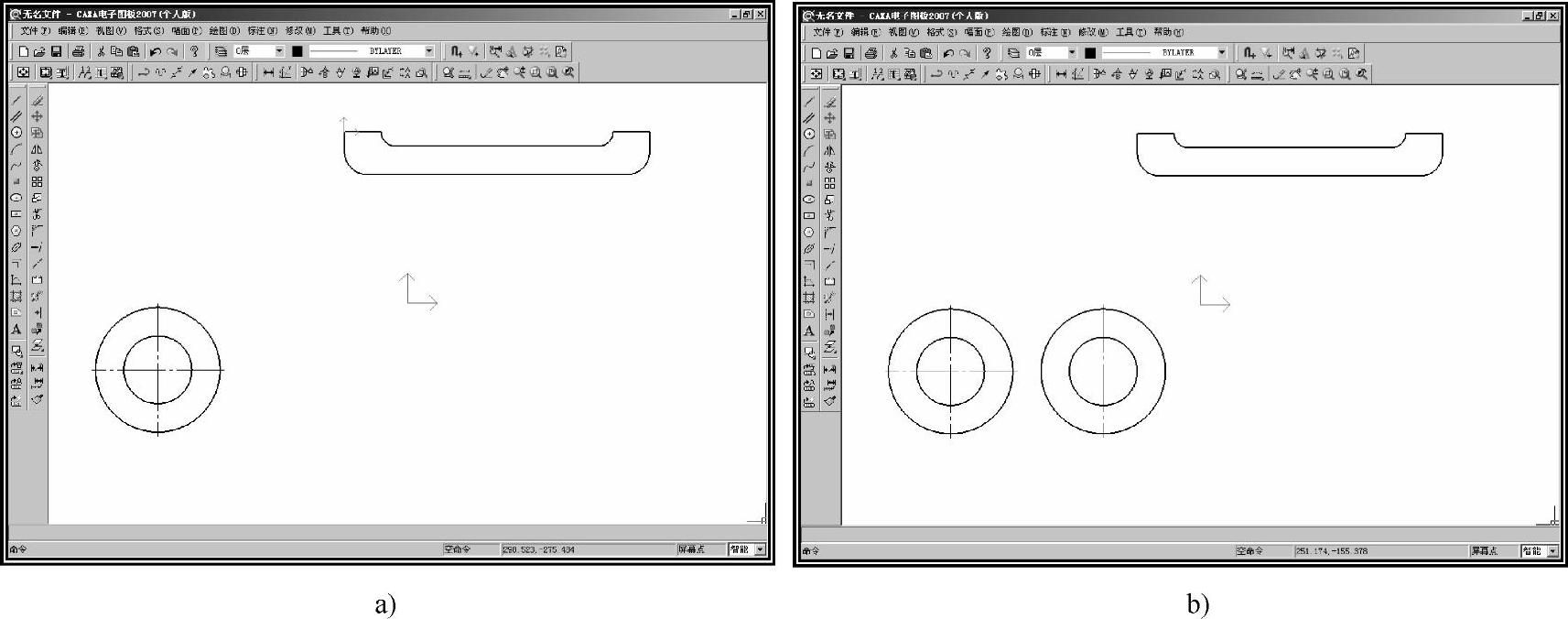Select the Array tool in window b
This screenshot has width=1568, height=619.
[x=829, y=183]
